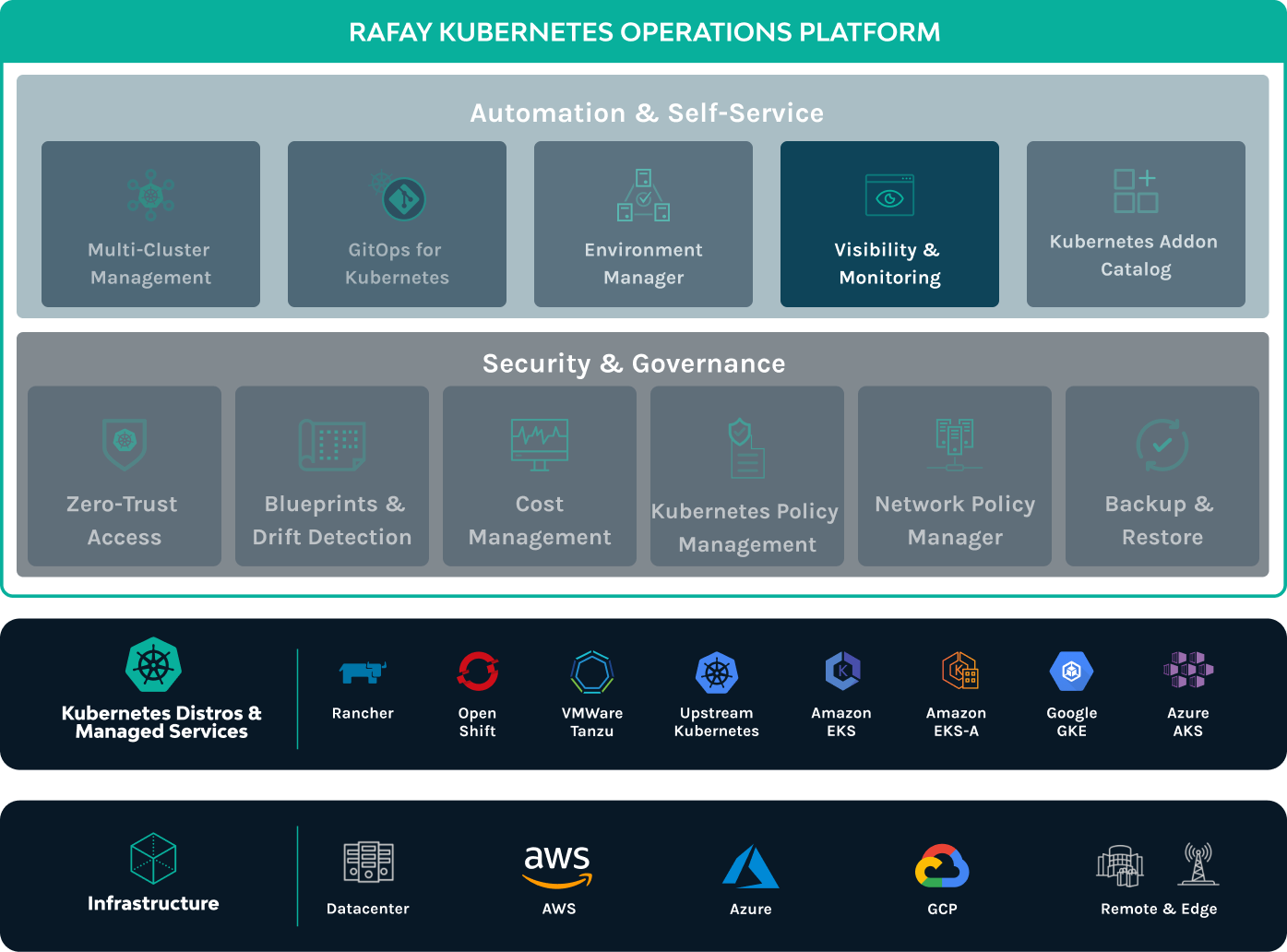
Task: Choose the Amazon EKS logo
Action: (841, 672)
